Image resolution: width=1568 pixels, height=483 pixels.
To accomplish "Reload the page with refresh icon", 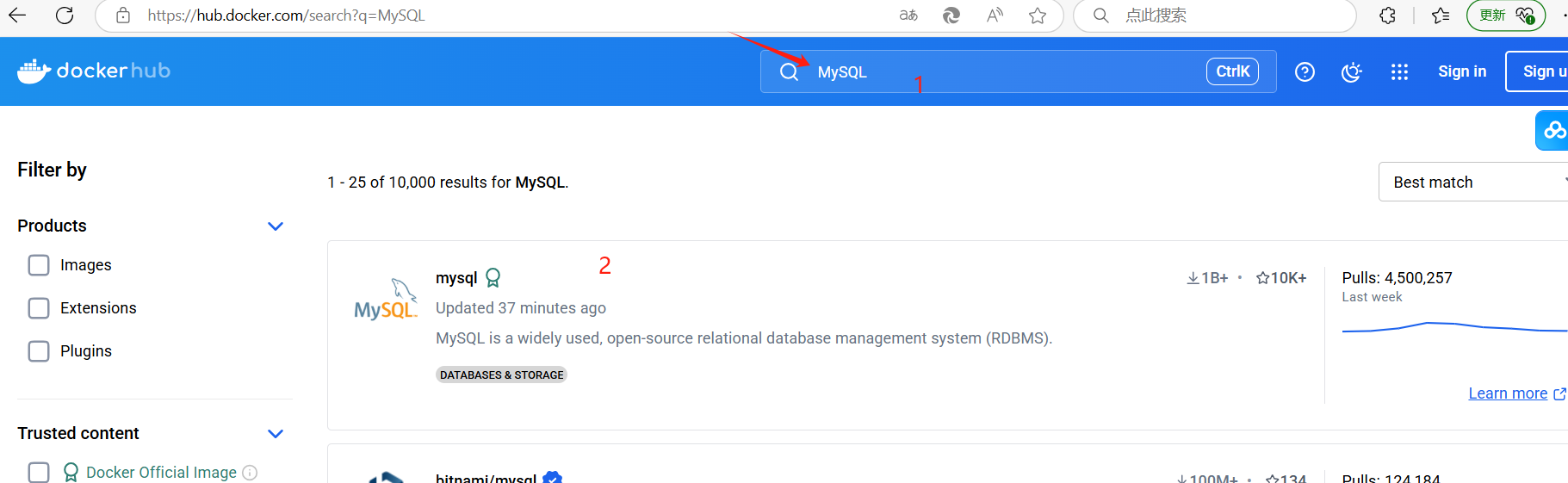I will point(65,15).
